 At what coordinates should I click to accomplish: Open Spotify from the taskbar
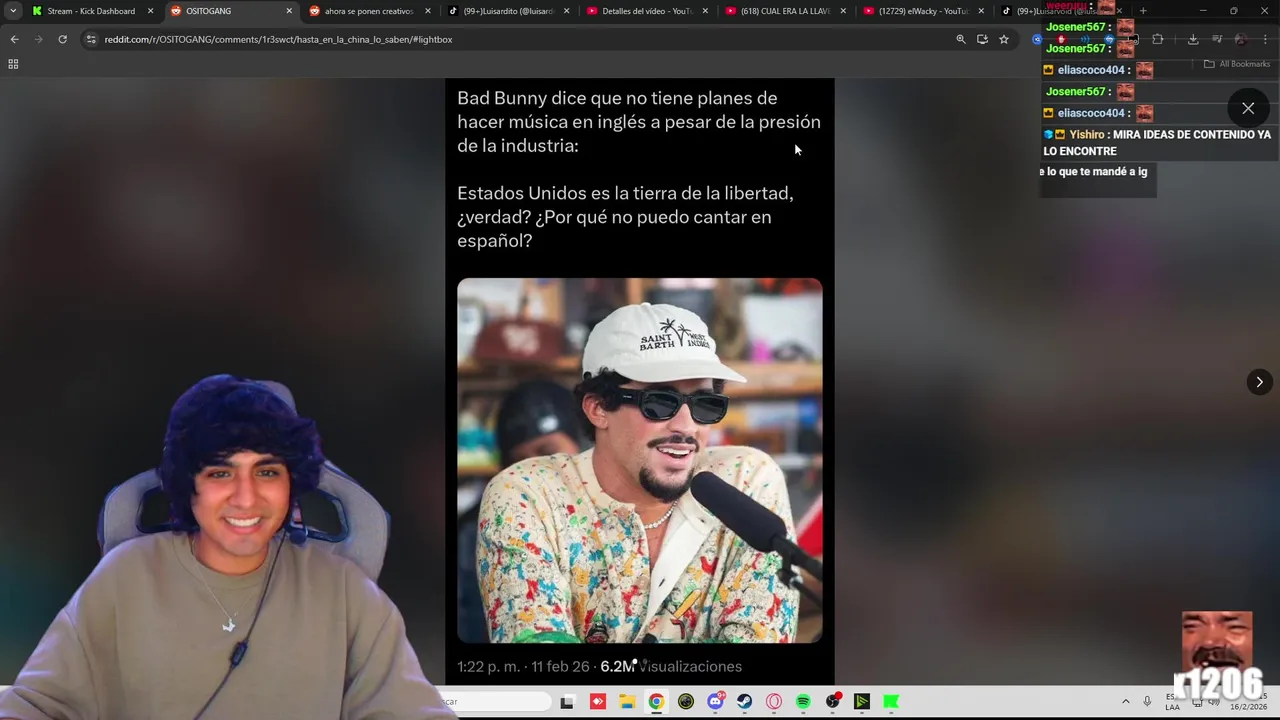point(803,702)
